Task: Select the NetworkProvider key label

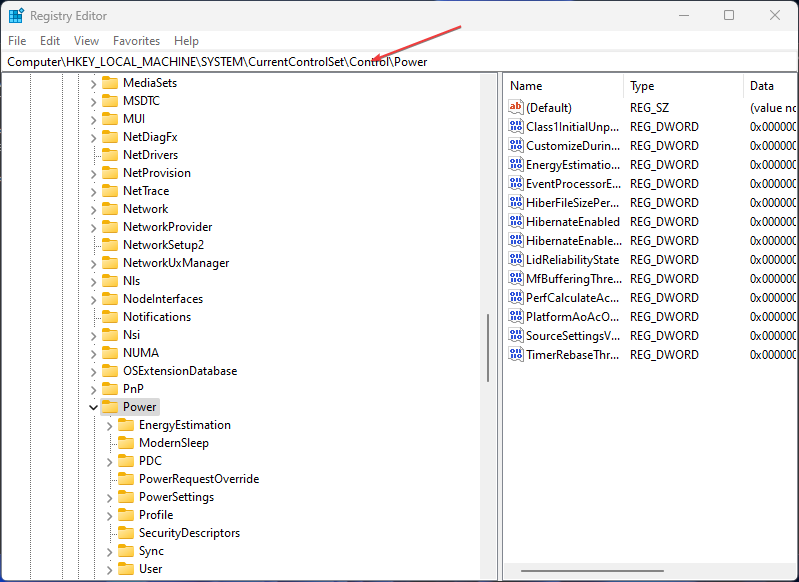Action: pos(168,227)
